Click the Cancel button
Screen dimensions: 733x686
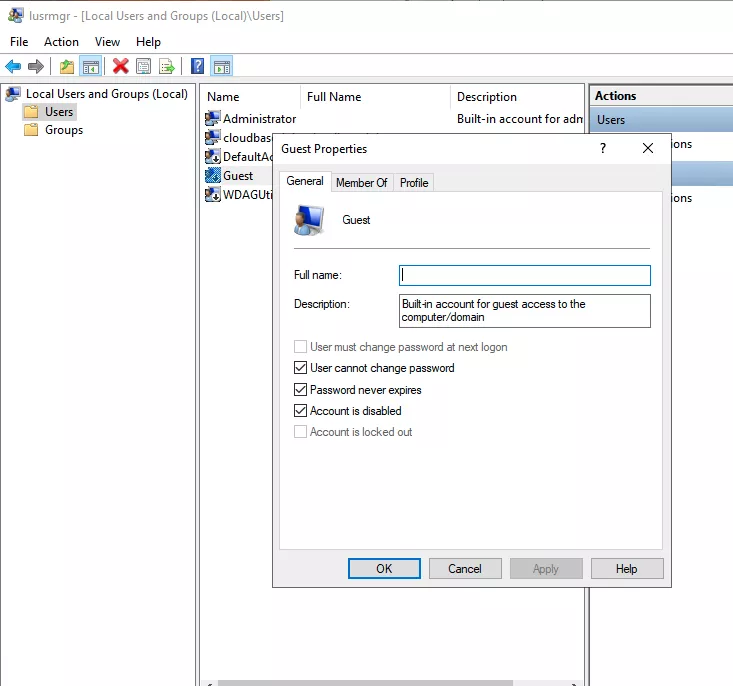464,569
